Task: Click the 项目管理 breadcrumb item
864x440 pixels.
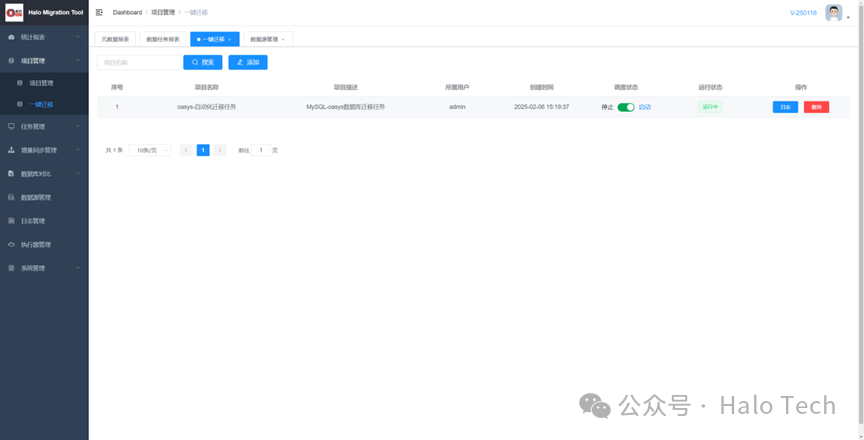Action: 163,12
